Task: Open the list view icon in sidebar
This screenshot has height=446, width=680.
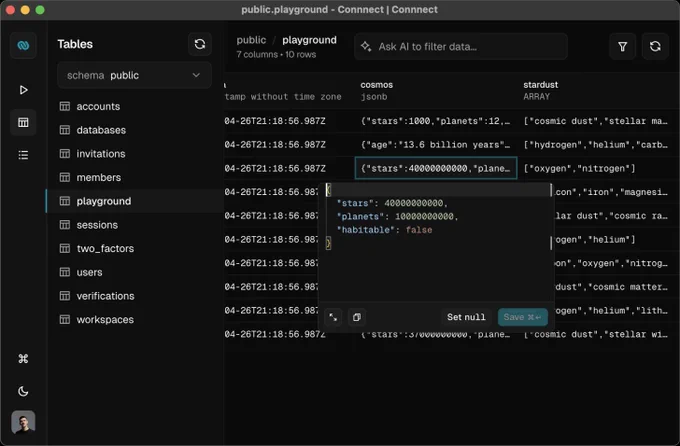Action: [x=23, y=155]
